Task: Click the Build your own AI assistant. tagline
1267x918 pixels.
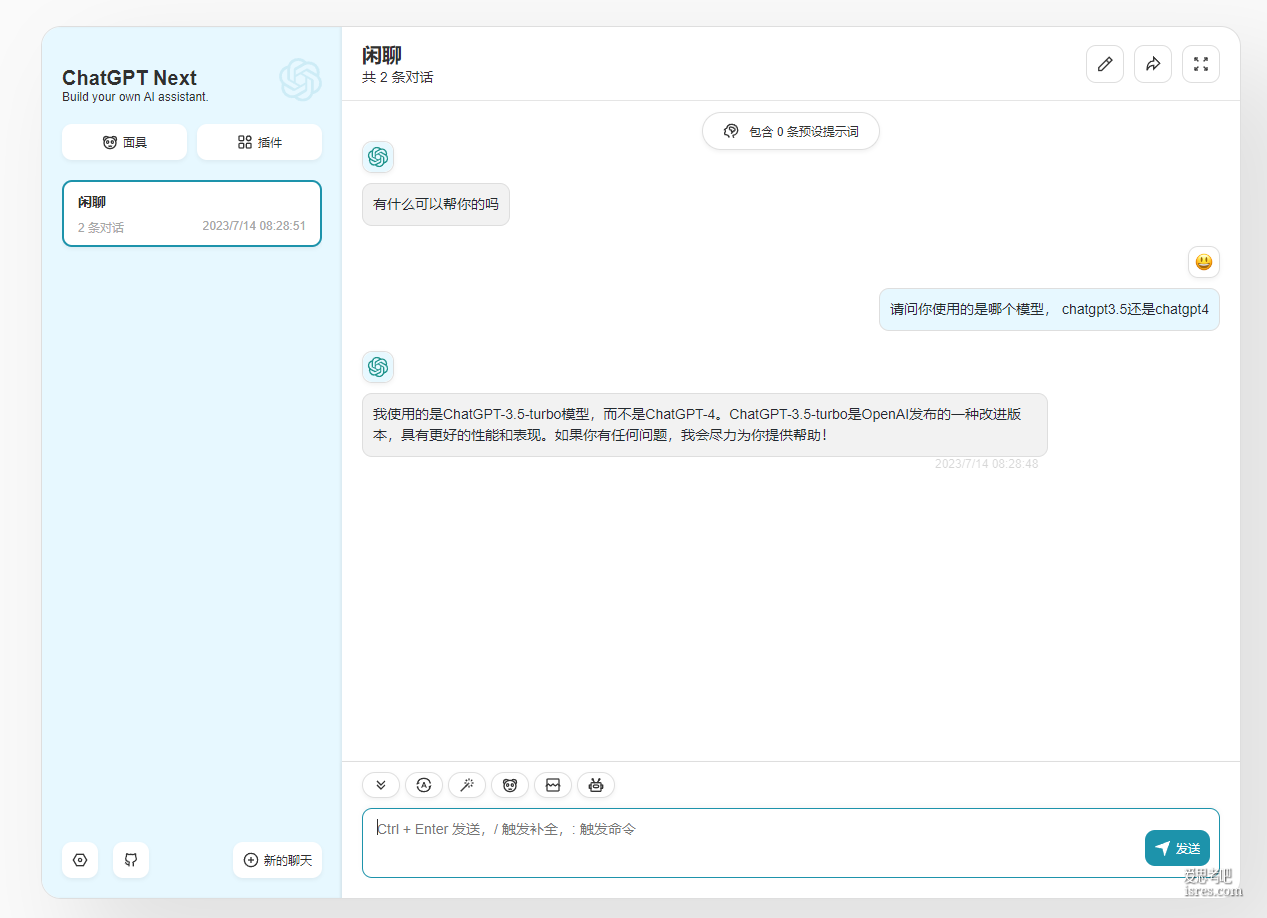Action: point(135,97)
